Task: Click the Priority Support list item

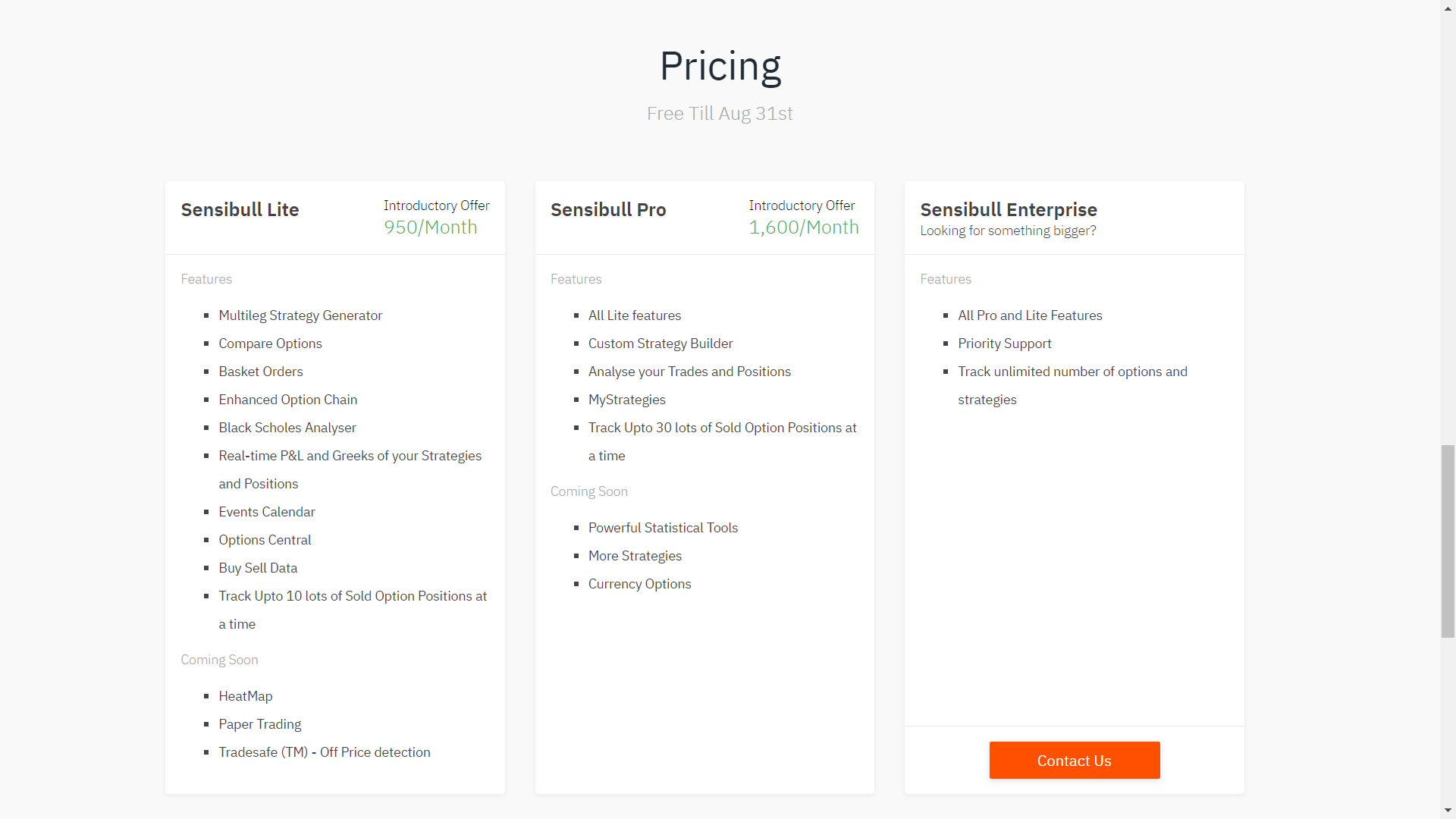Action: click(x=1004, y=344)
